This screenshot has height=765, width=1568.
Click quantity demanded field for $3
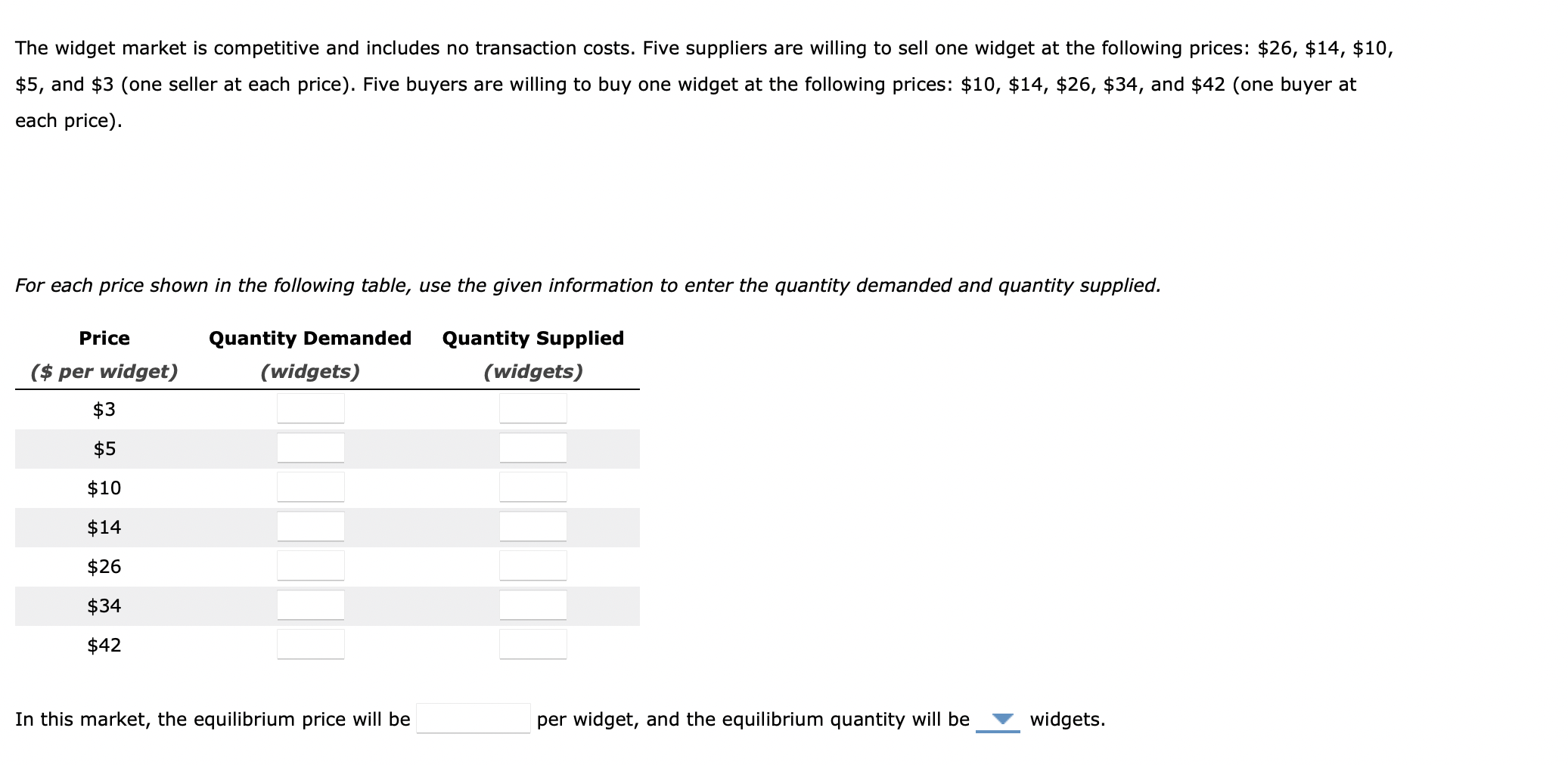pos(311,408)
